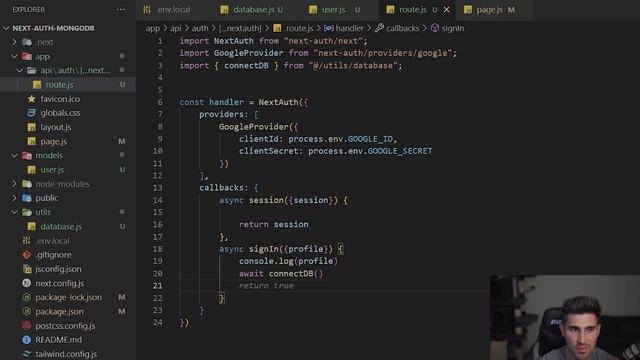
Task: Click the favicon.ico star icon
Action: 31,99
